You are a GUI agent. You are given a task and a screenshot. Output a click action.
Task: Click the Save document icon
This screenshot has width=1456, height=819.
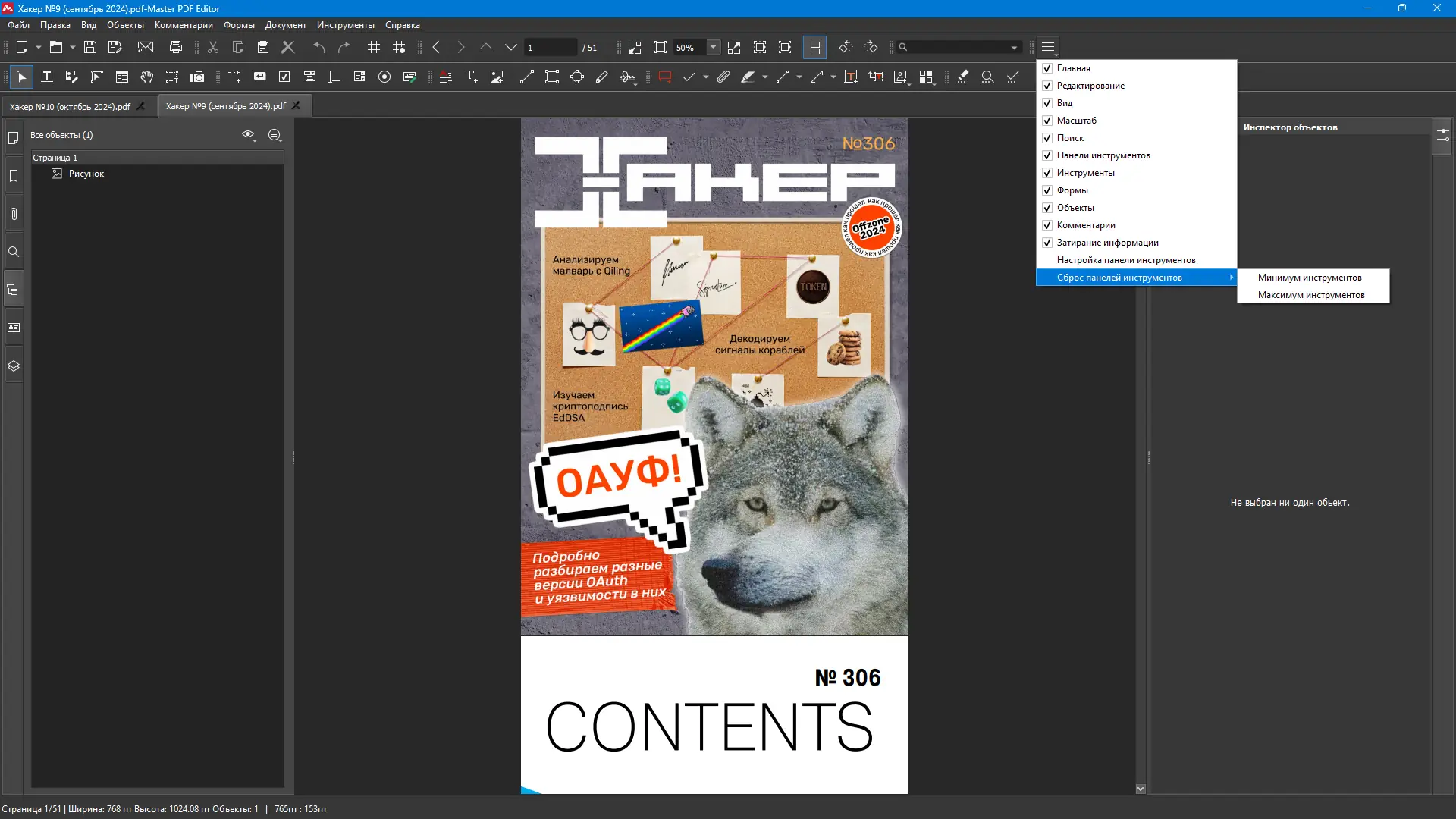tap(90, 47)
